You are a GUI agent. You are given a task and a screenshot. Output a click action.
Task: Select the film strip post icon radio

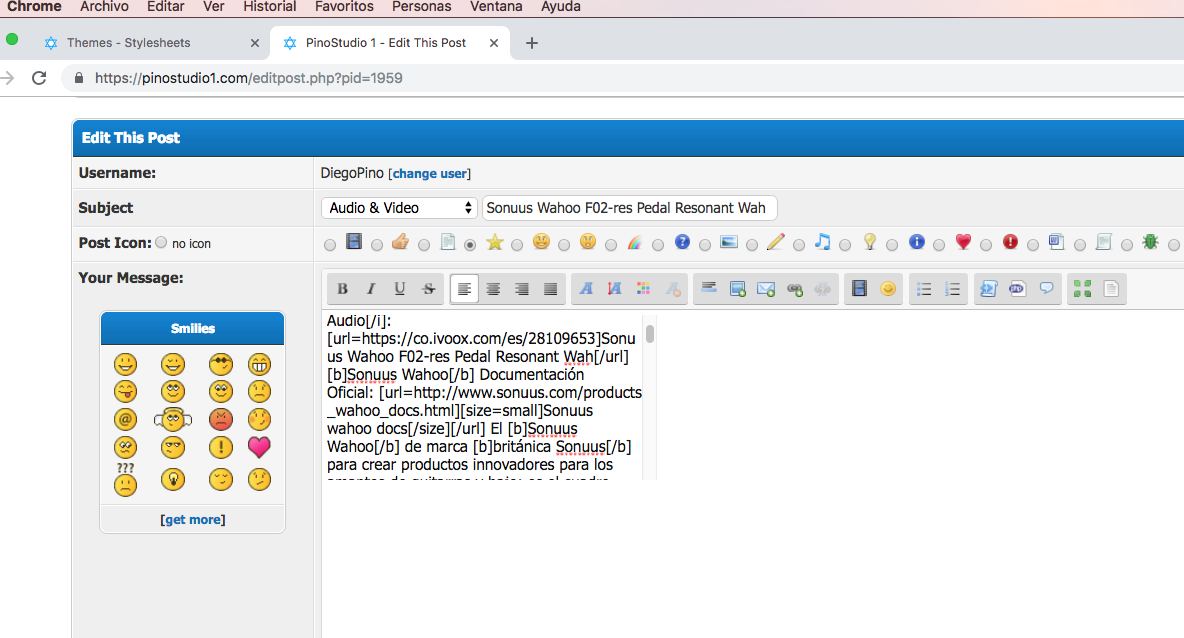click(330, 245)
